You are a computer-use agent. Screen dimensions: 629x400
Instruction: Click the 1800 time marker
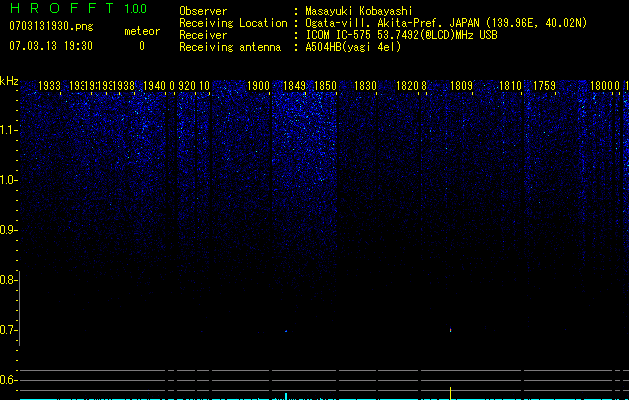click(x=601, y=86)
